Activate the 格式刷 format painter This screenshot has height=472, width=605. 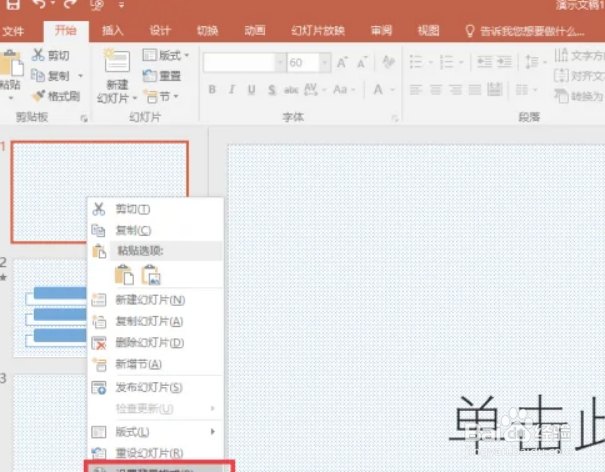click(x=56, y=96)
